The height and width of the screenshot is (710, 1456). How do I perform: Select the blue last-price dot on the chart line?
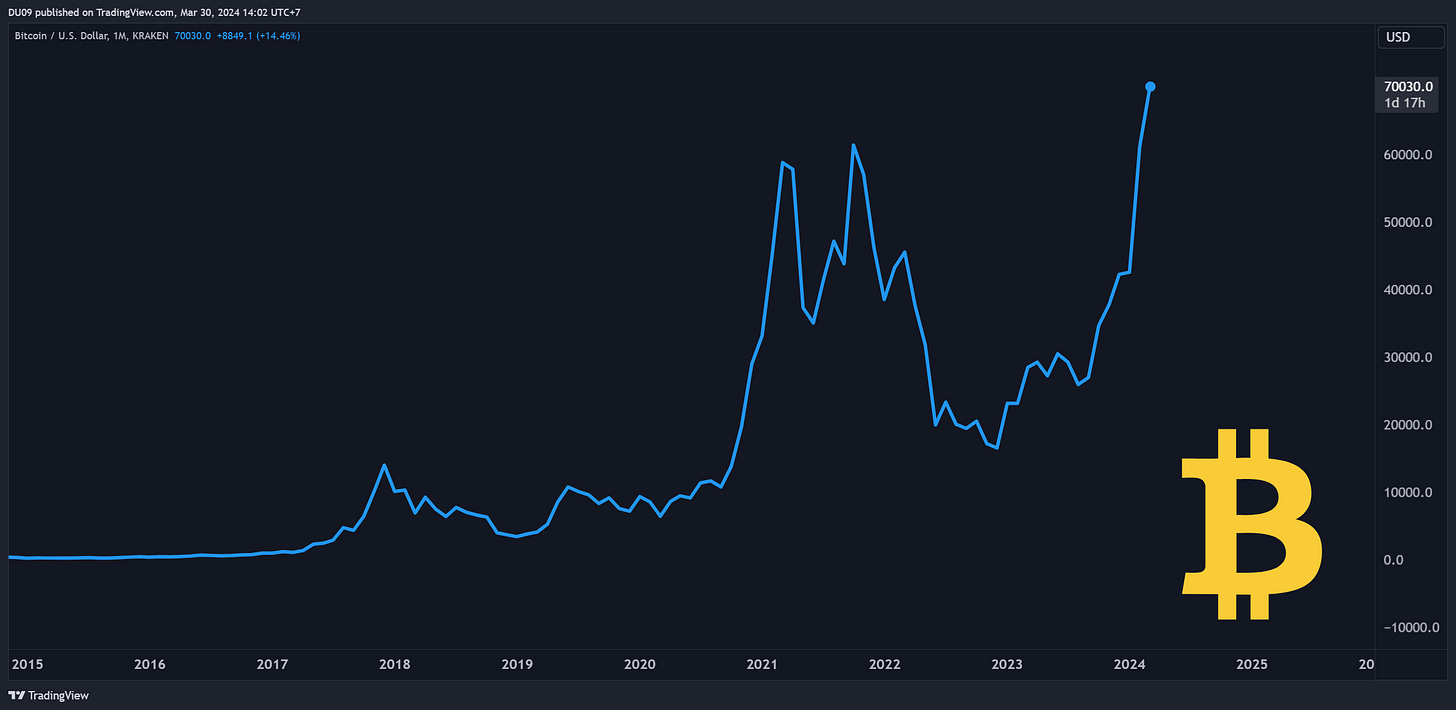click(x=1150, y=87)
